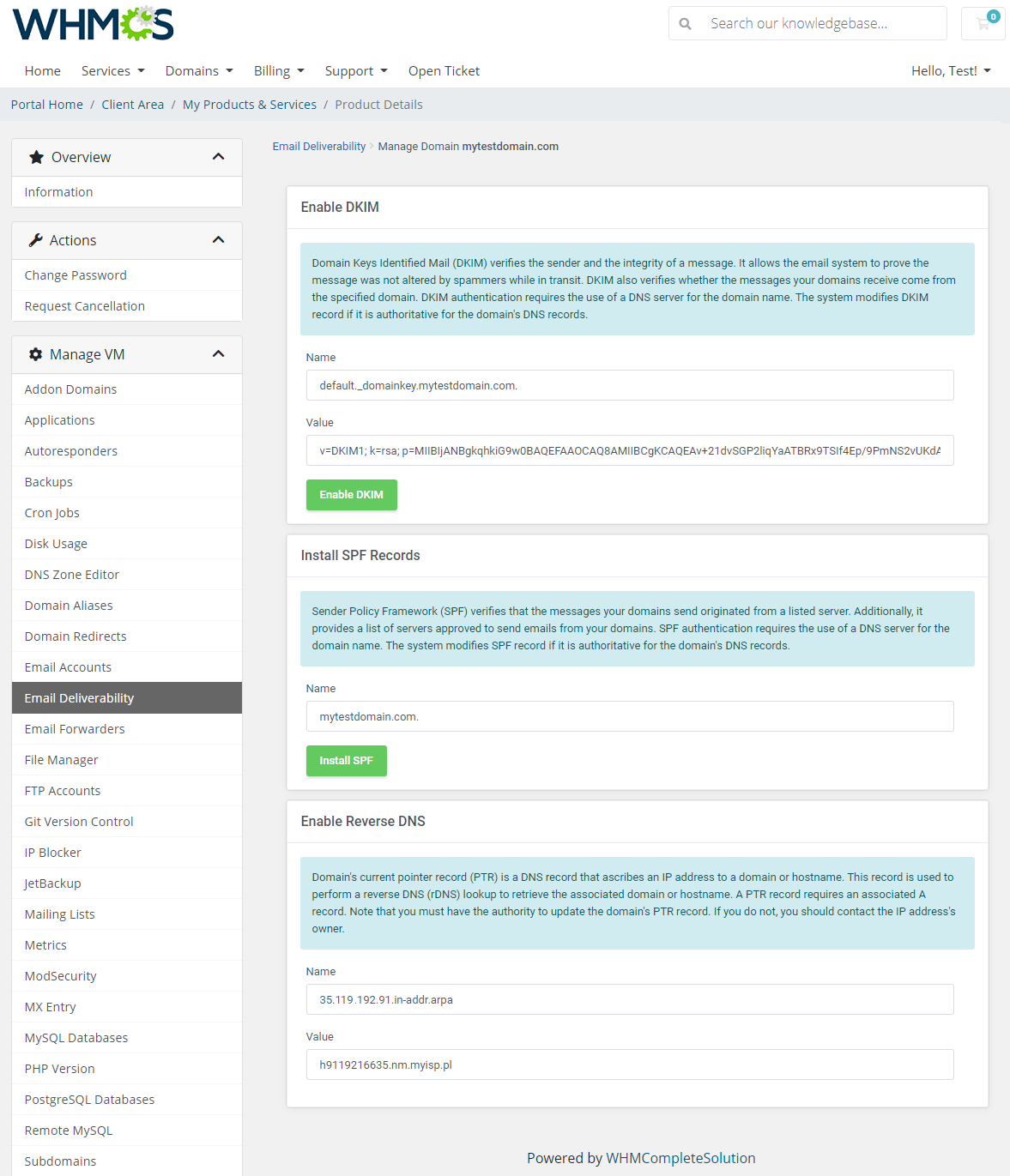This screenshot has width=1010, height=1176.
Task: Navigate to Client Area breadcrumb
Action: coord(132,104)
